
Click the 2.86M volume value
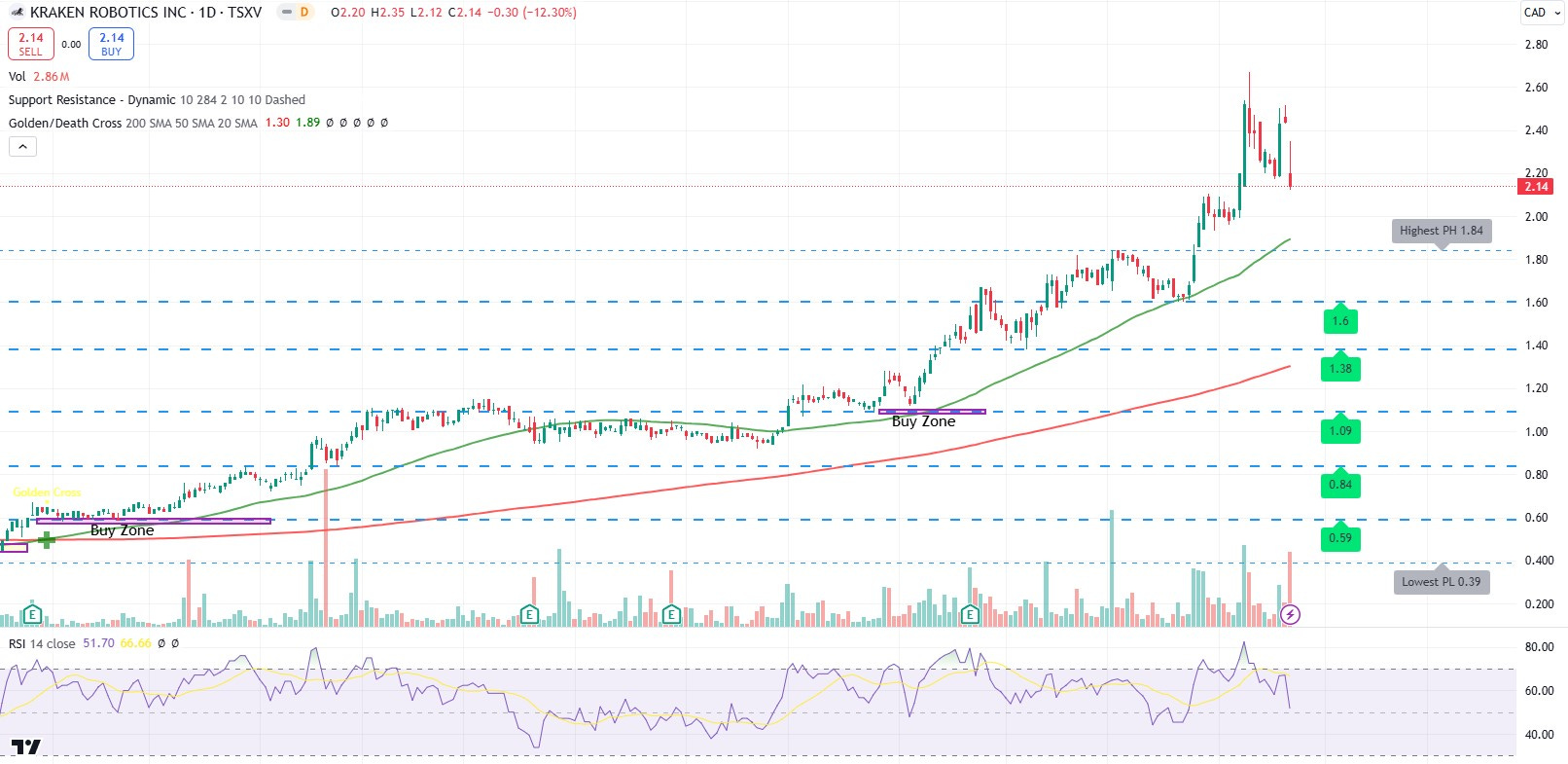coord(52,76)
